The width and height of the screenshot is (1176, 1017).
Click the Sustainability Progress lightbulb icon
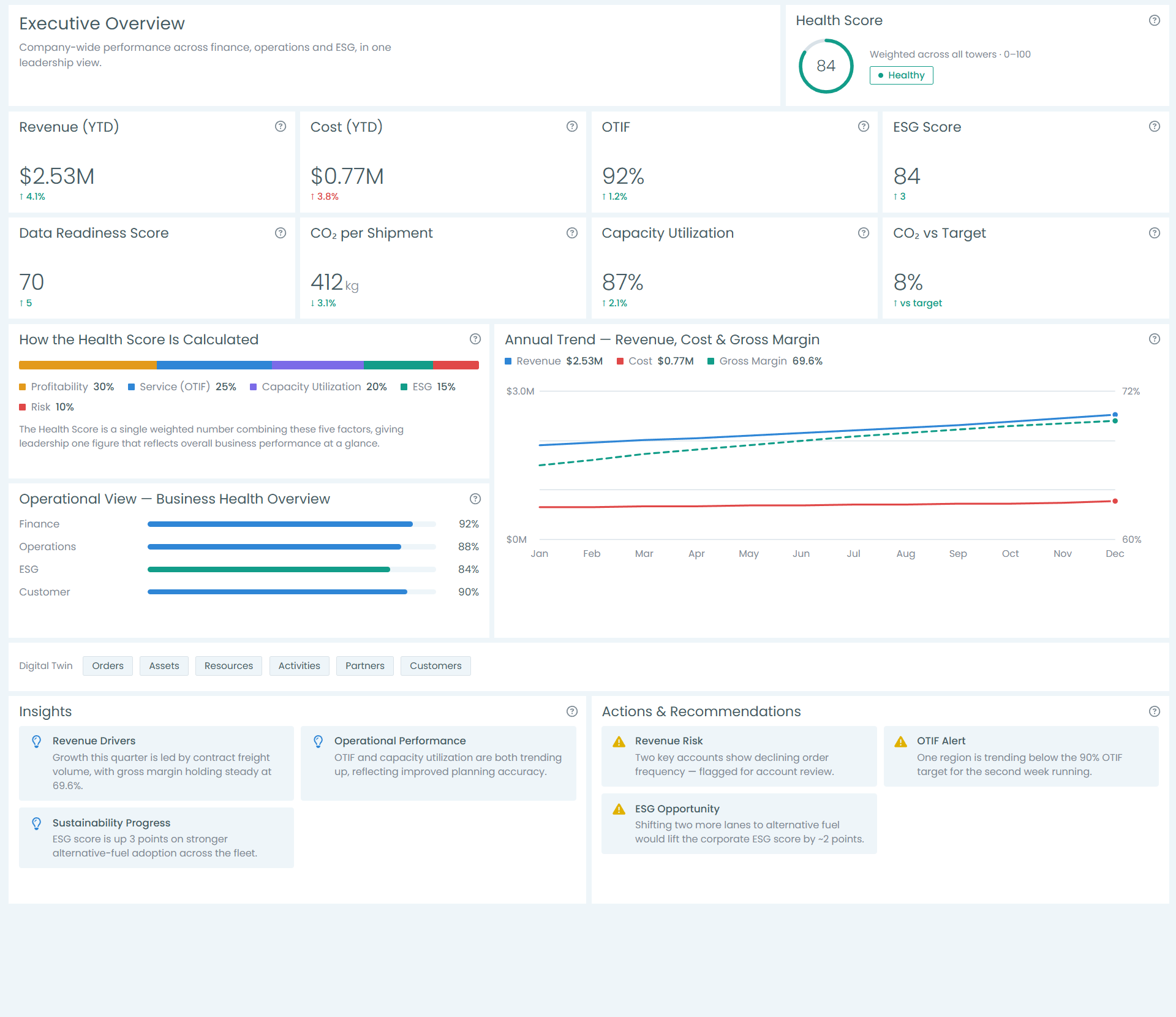click(37, 823)
